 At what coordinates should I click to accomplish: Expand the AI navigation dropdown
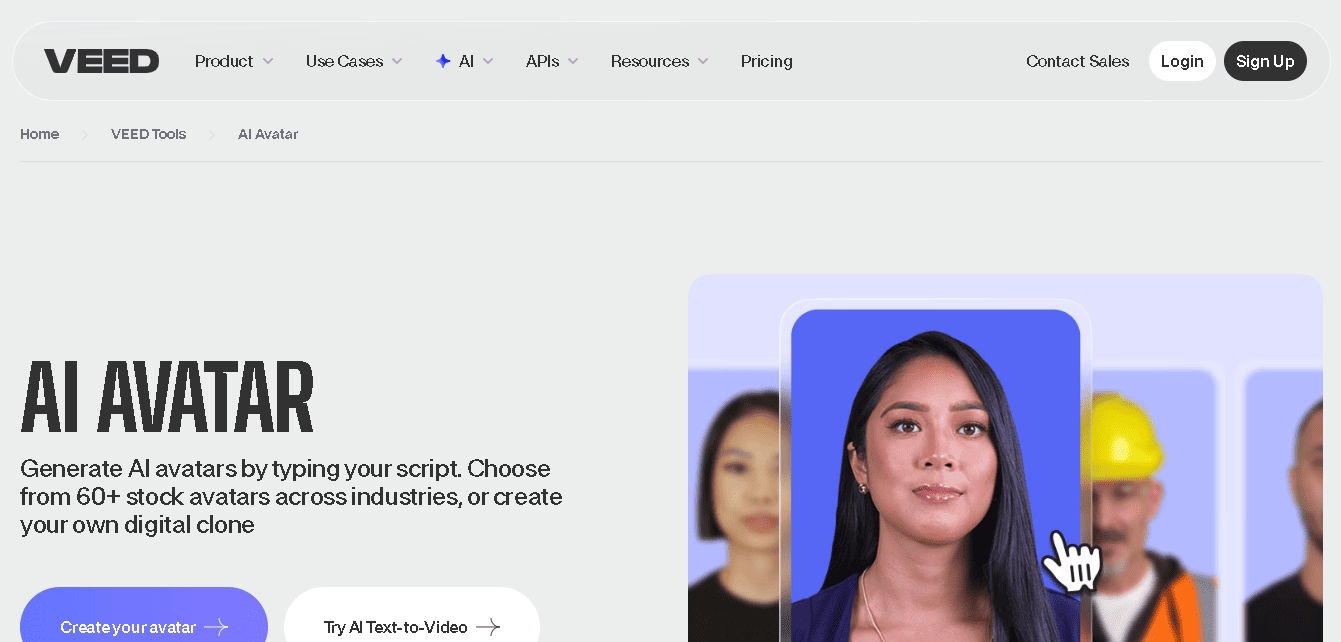[466, 61]
